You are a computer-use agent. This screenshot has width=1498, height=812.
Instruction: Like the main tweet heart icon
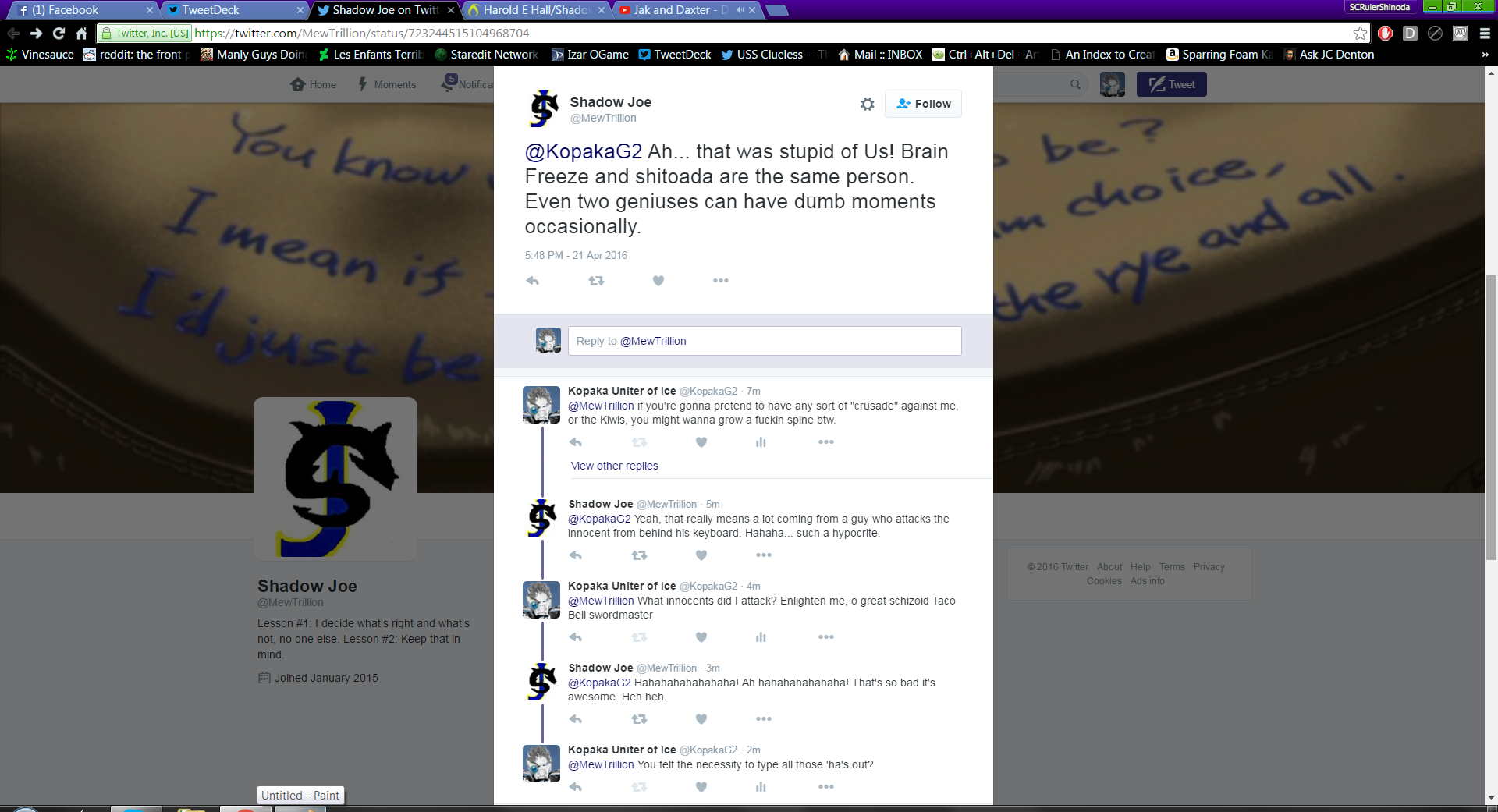(658, 281)
